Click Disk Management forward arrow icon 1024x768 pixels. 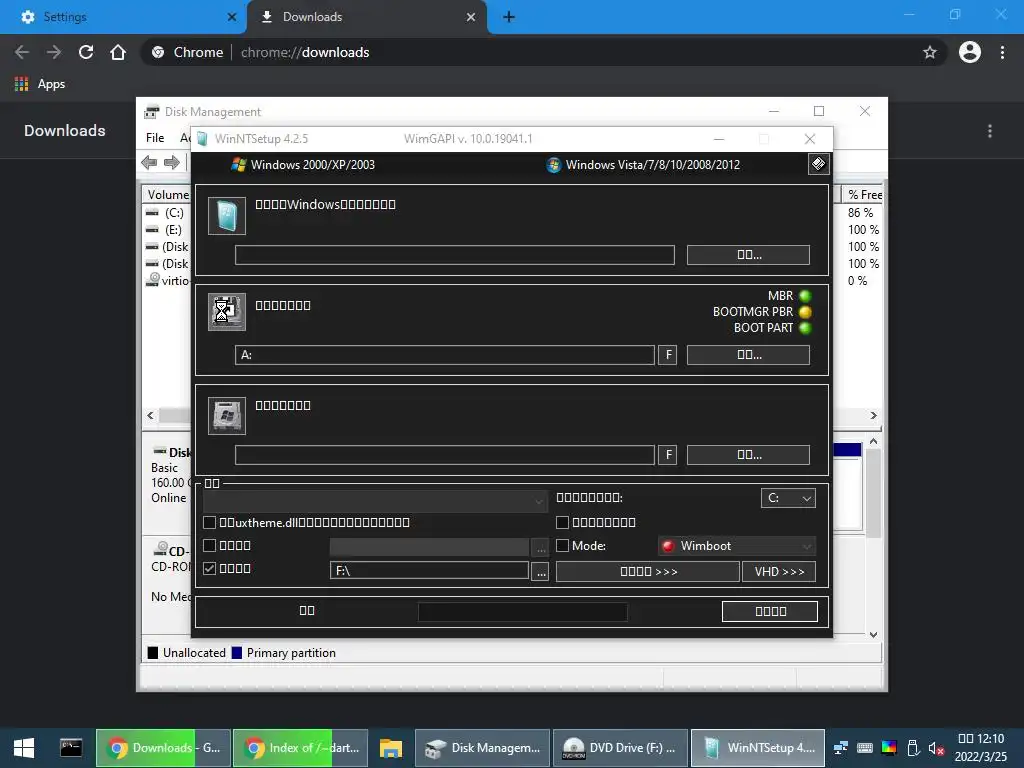[x=172, y=163]
